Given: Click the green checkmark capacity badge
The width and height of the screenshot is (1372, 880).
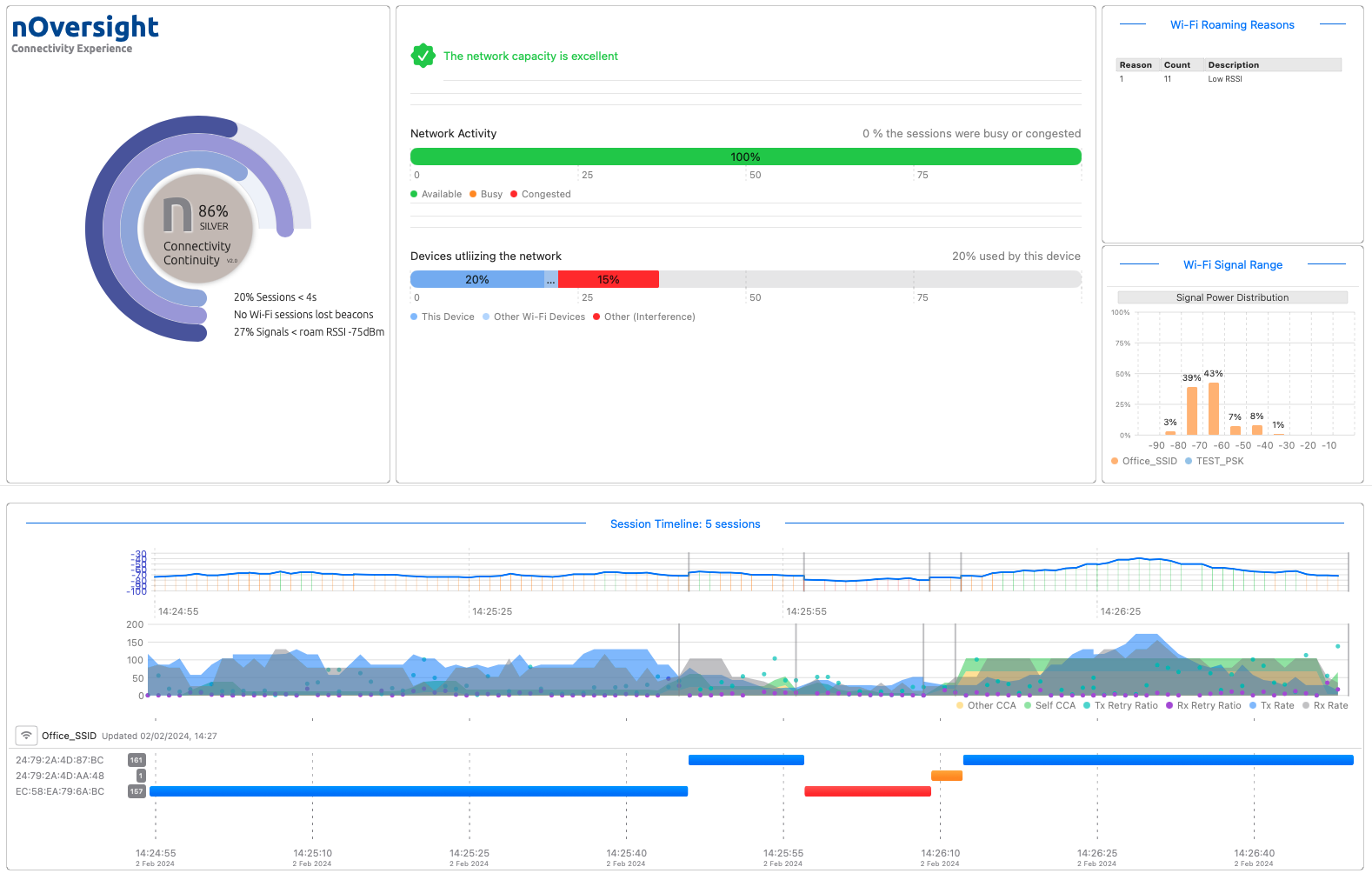Looking at the screenshot, I should coord(423,56).
